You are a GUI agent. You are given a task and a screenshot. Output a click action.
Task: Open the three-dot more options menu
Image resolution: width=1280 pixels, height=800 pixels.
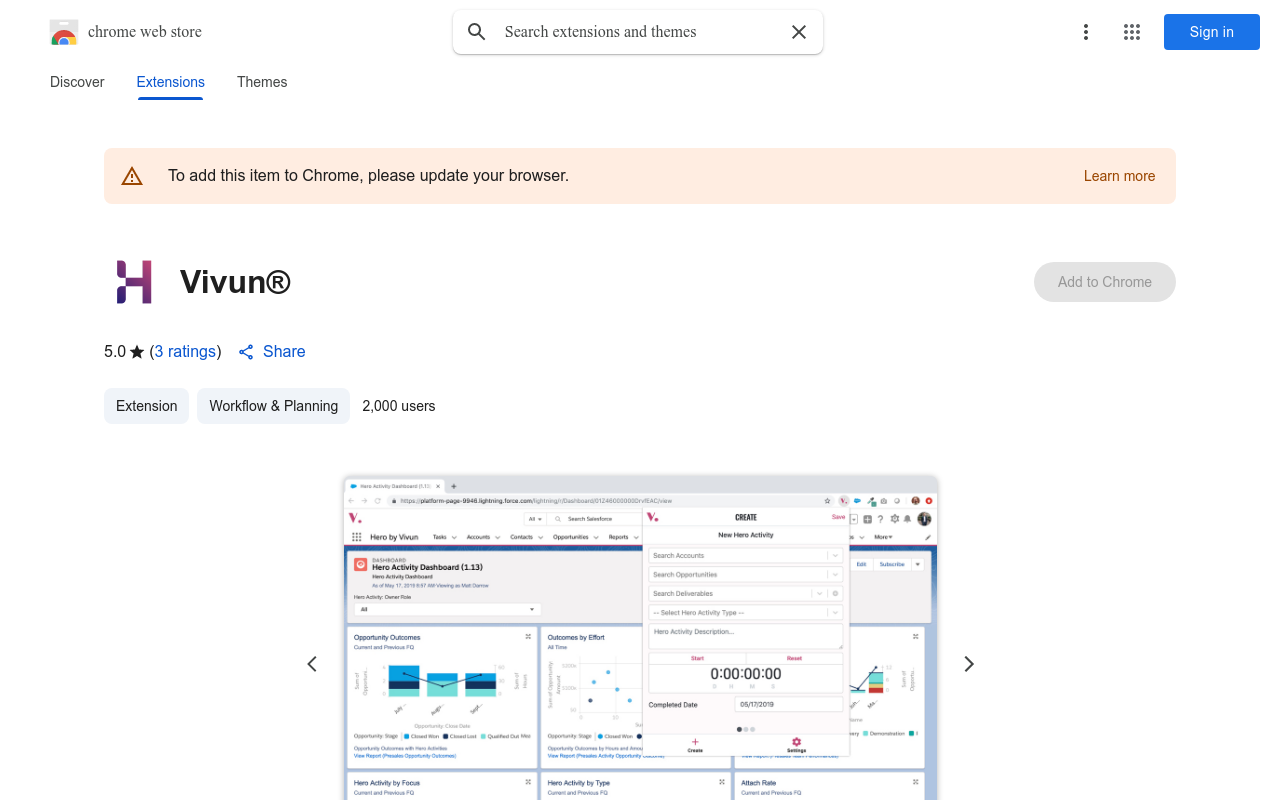click(x=1086, y=32)
